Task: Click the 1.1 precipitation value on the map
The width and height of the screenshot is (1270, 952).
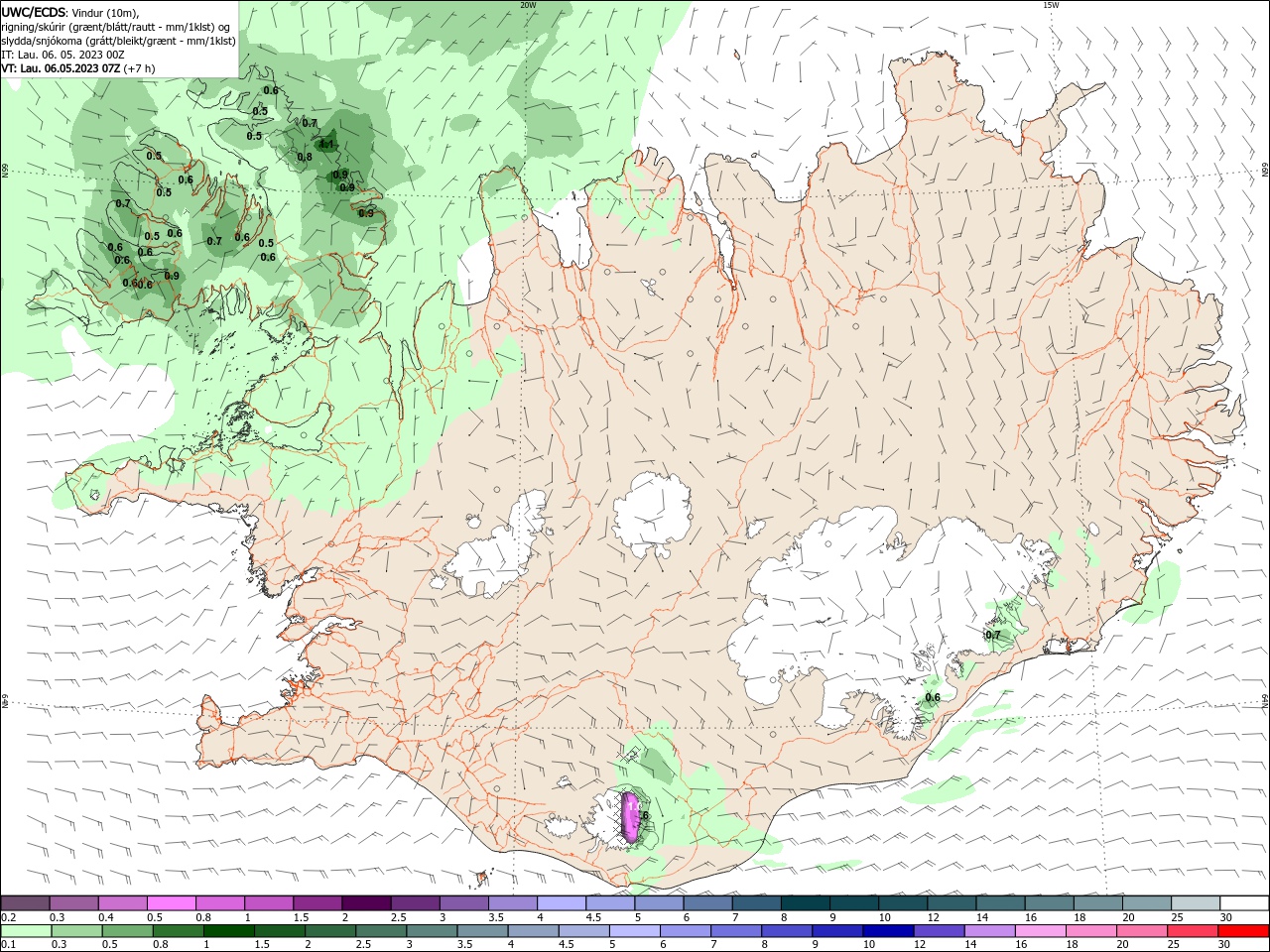Action: click(326, 144)
